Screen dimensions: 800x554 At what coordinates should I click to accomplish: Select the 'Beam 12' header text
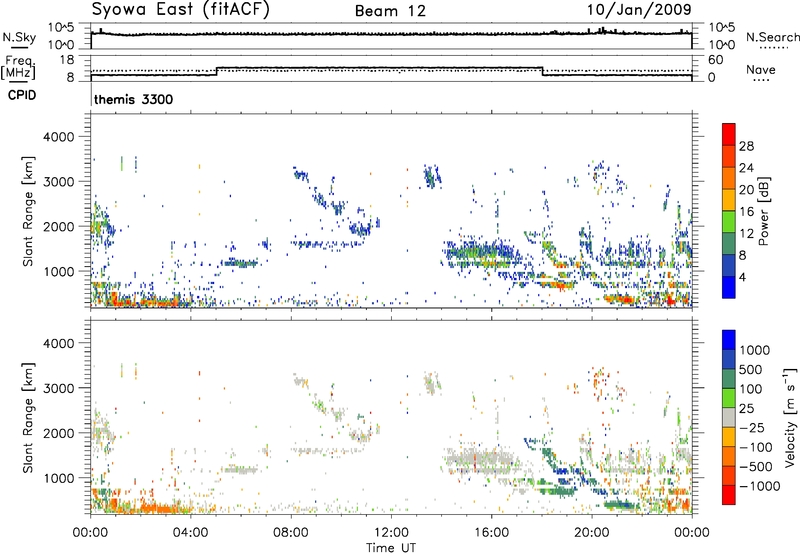(390, 11)
